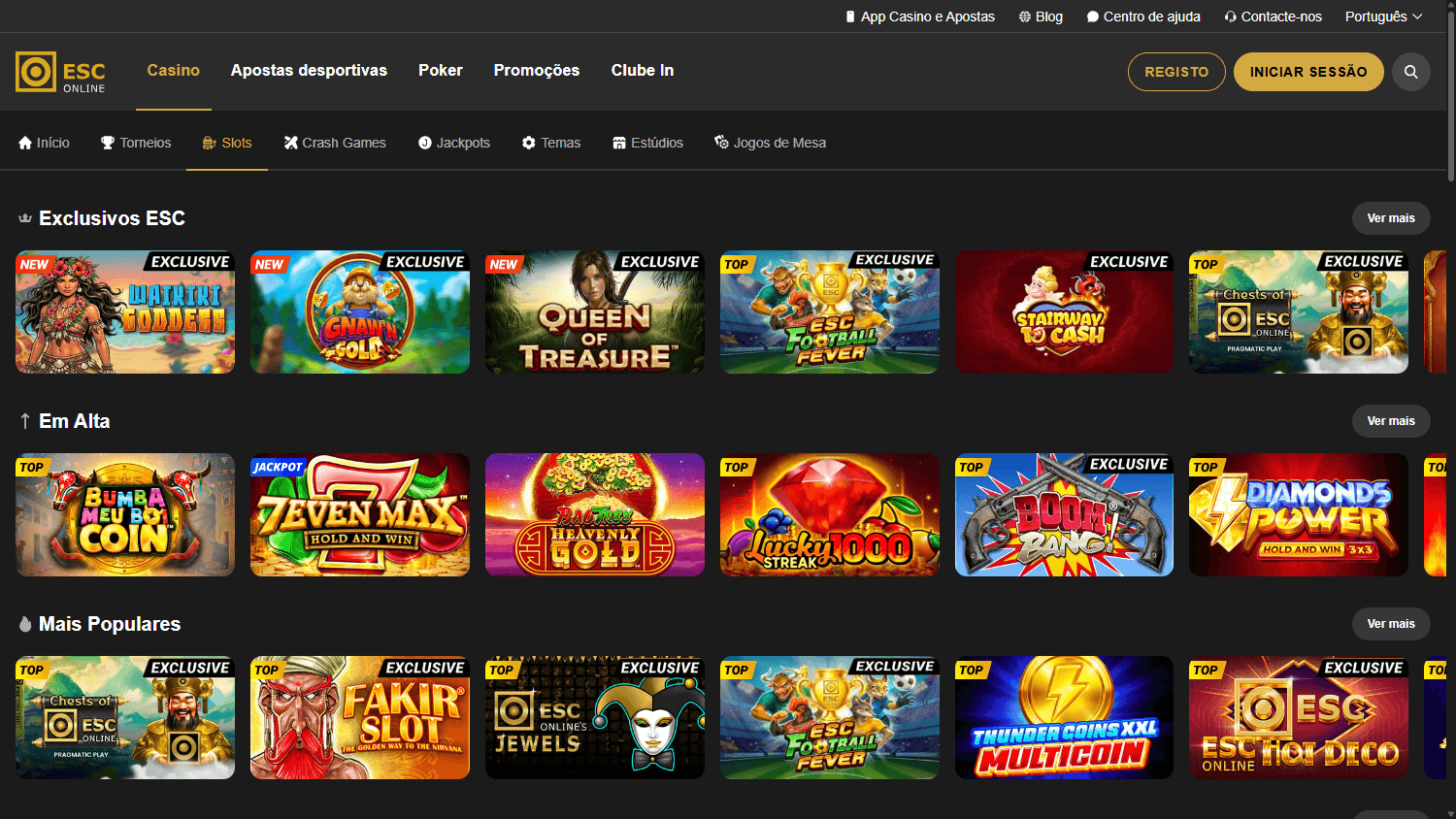Click the crown icon next to Exclusivos ESC
Screen dimensions: 1456x819
(25, 218)
